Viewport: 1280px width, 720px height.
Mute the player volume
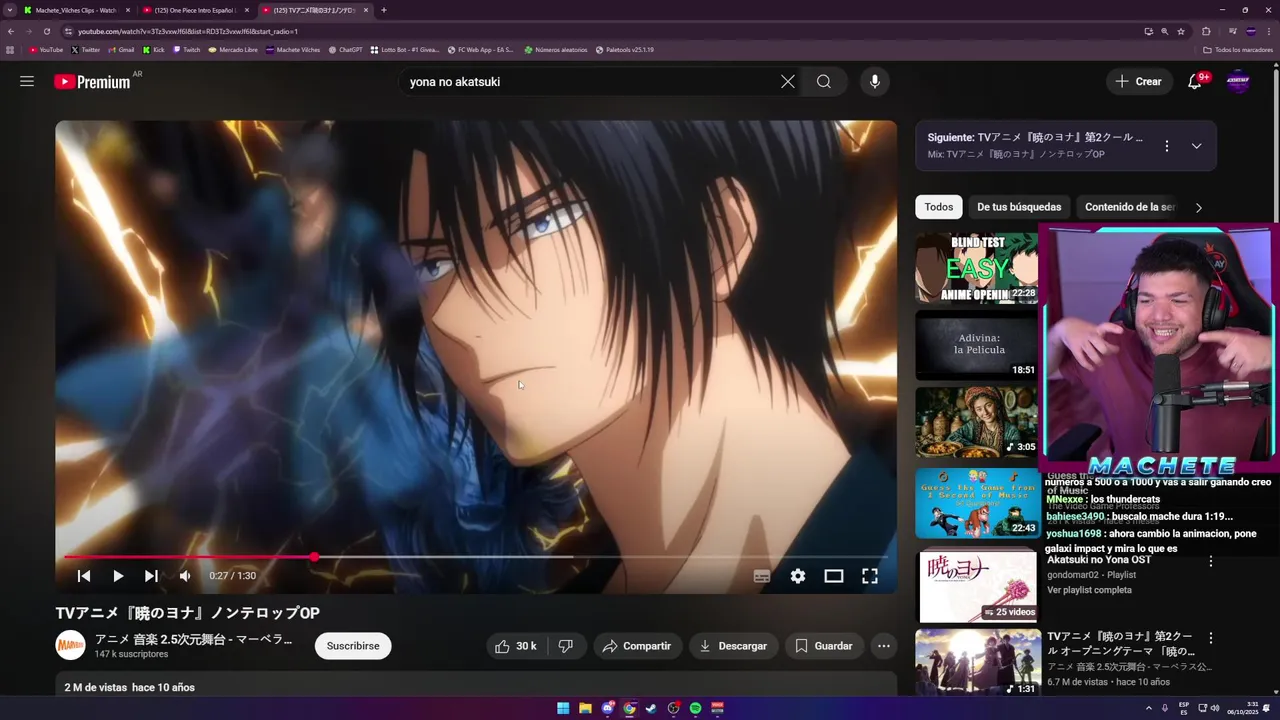tap(185, 576)
